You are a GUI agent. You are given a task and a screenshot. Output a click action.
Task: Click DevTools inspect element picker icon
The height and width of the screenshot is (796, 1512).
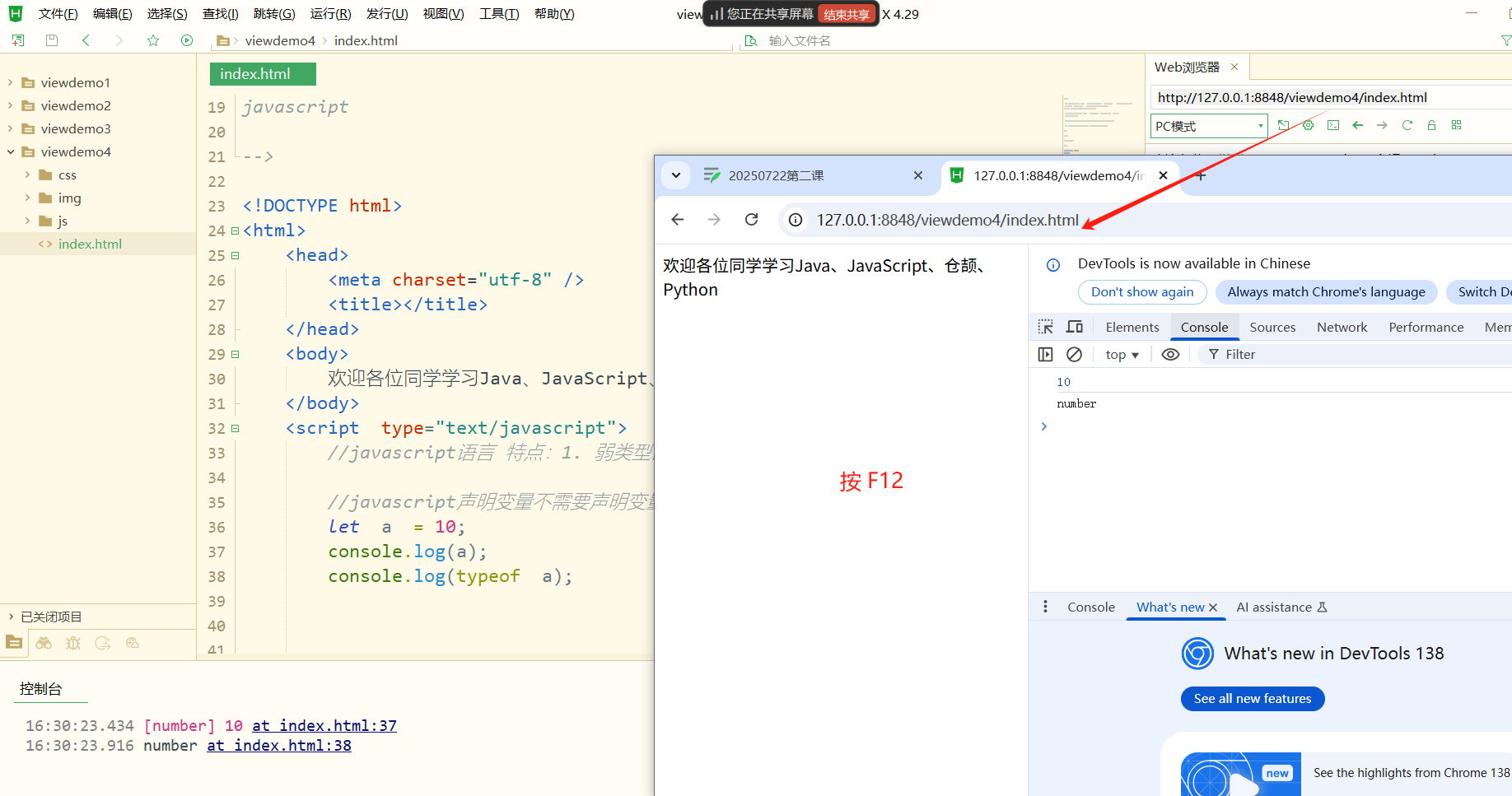click(x=1046, y=327)
